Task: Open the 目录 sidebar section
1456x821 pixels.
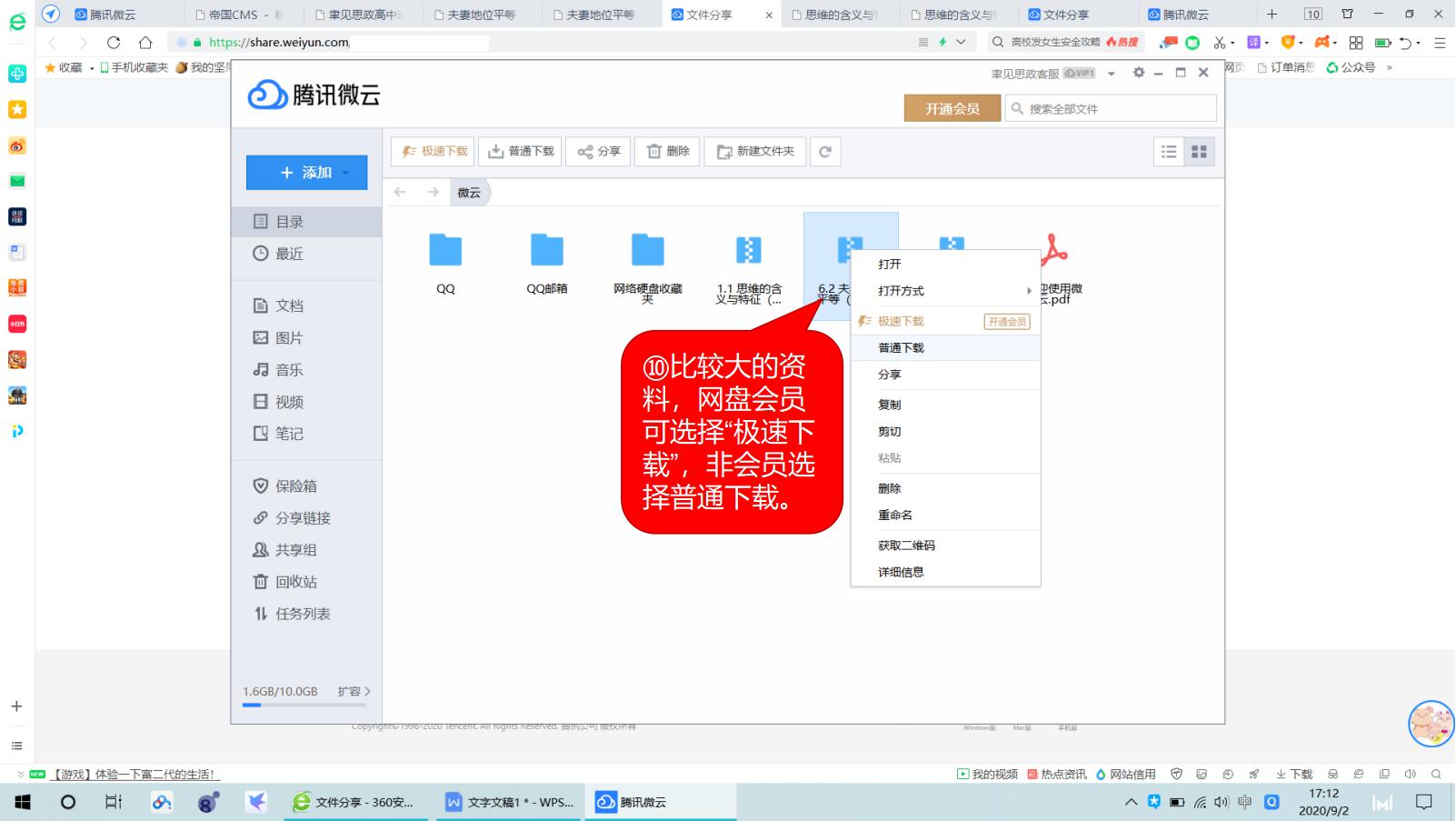Action: (306, 221)
